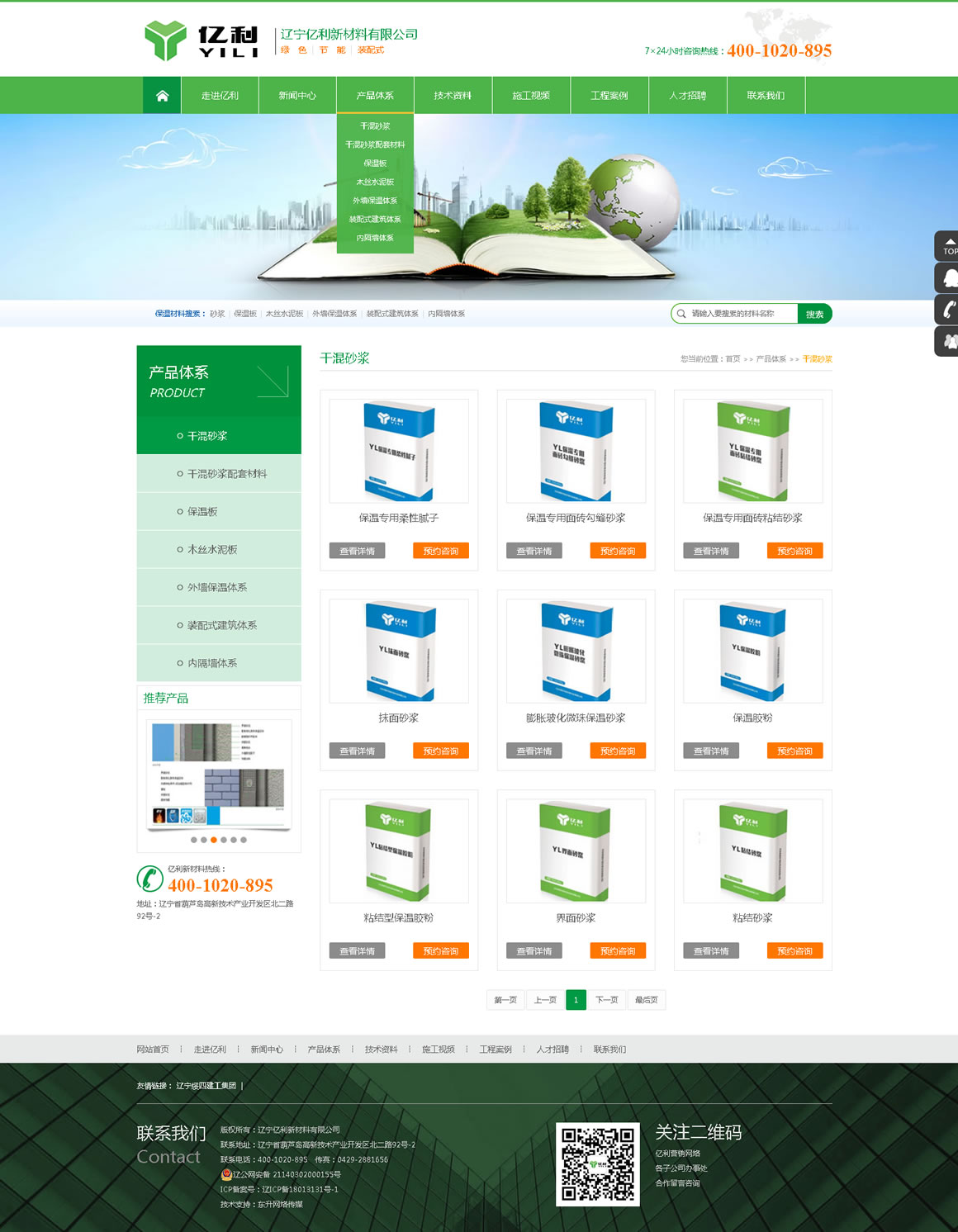
Task: Go to the 下一页 pagination button
Action: (607, 1000)
